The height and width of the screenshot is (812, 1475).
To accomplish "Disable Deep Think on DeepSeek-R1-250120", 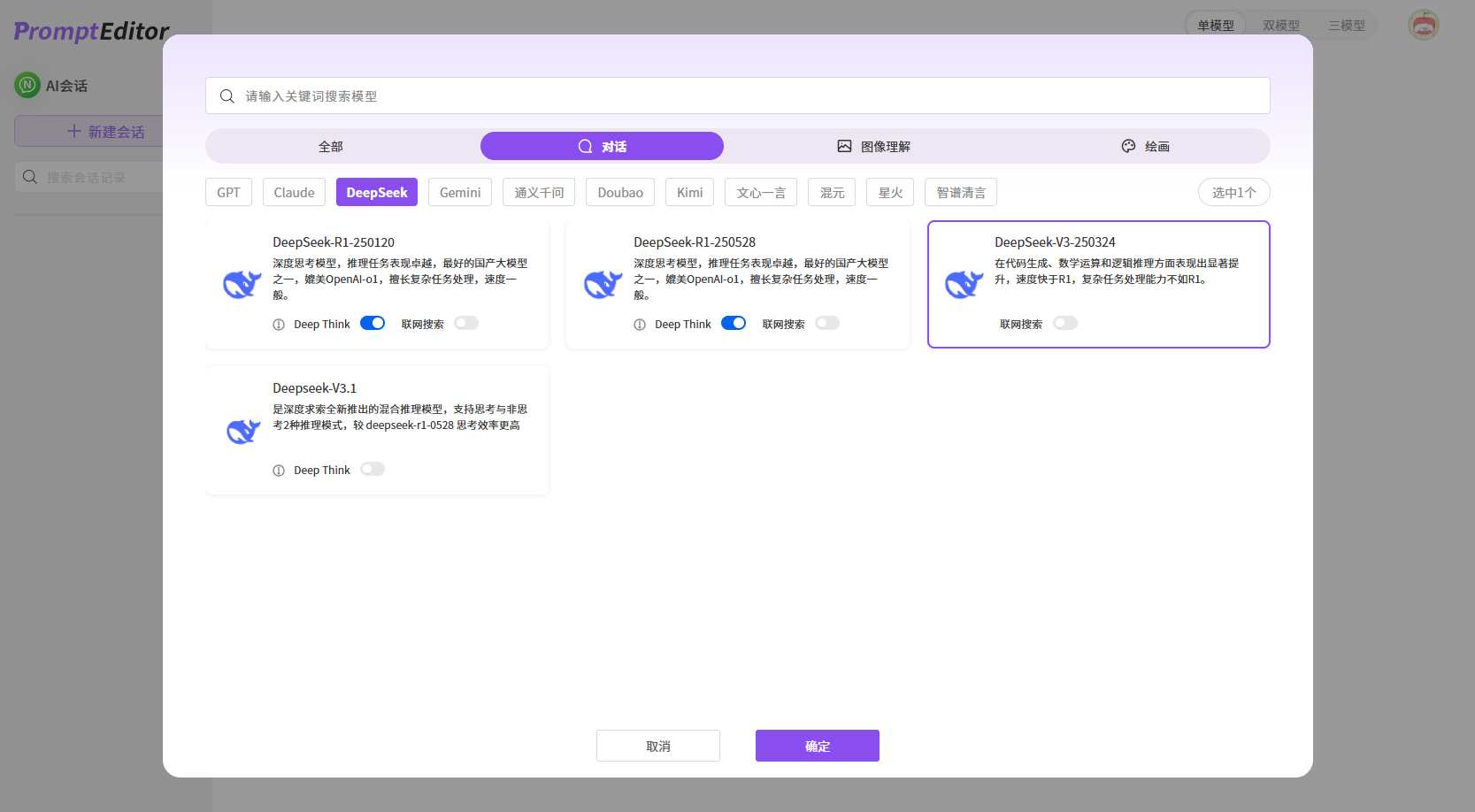I will point(373,323).
